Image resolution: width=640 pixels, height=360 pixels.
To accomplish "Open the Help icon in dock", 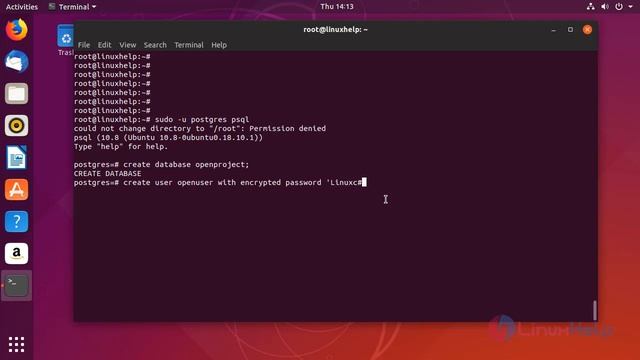I will point(16,222).
